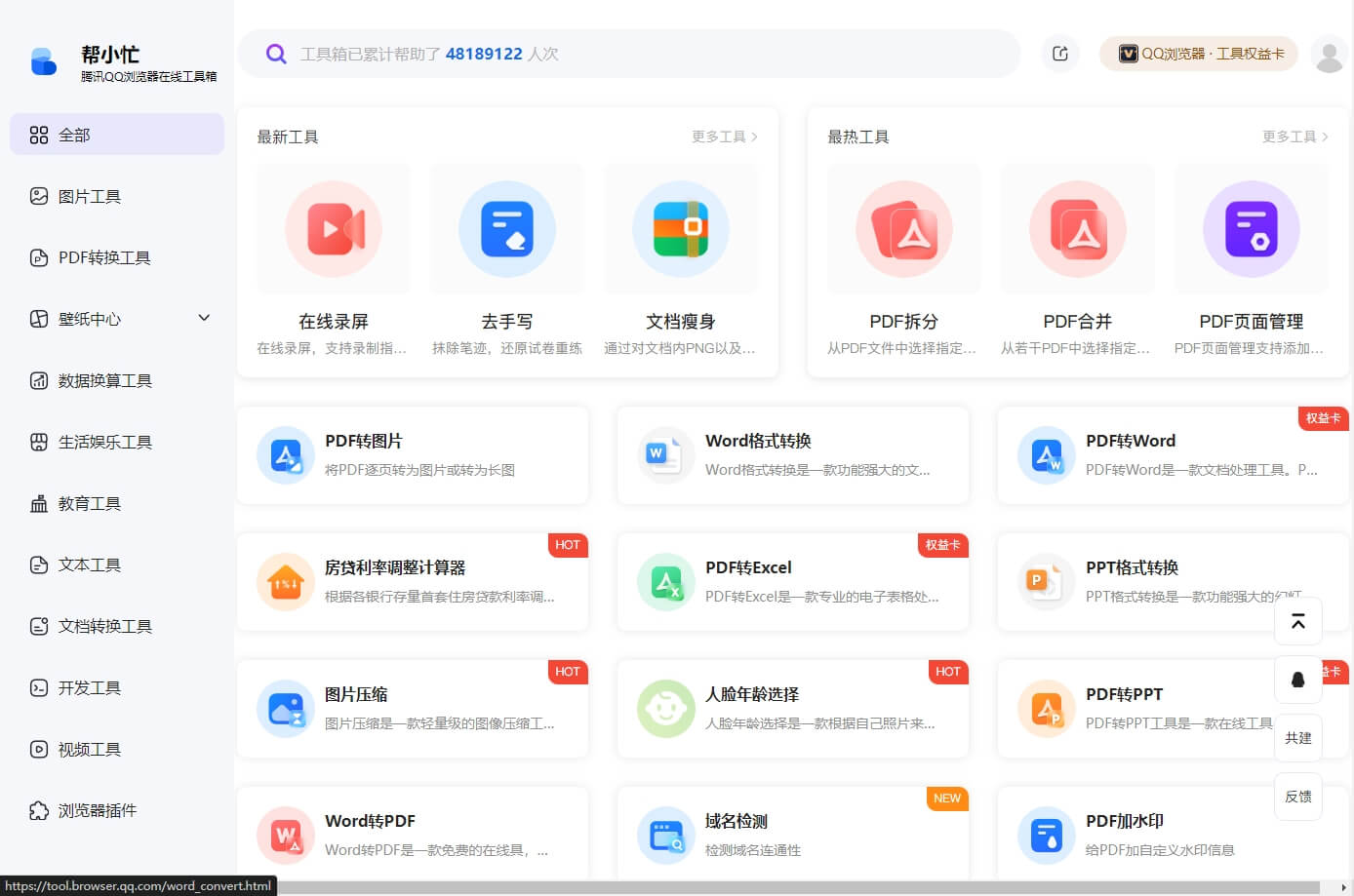Expand the 壁纸中心 sidebar chevron
This screenshot has height=896, width=1354.
[204, 318]
